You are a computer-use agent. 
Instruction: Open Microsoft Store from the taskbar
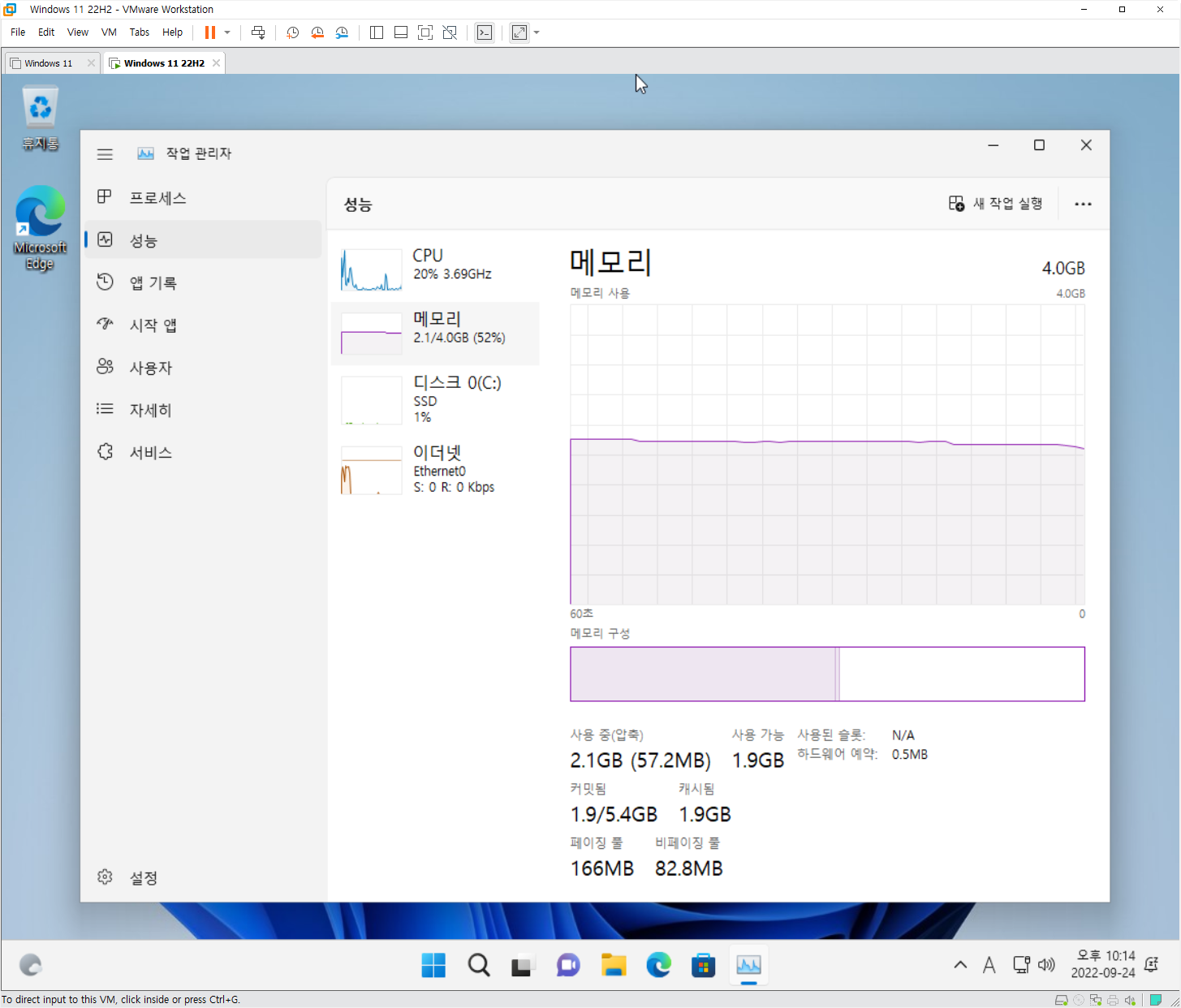click(703, 965)
